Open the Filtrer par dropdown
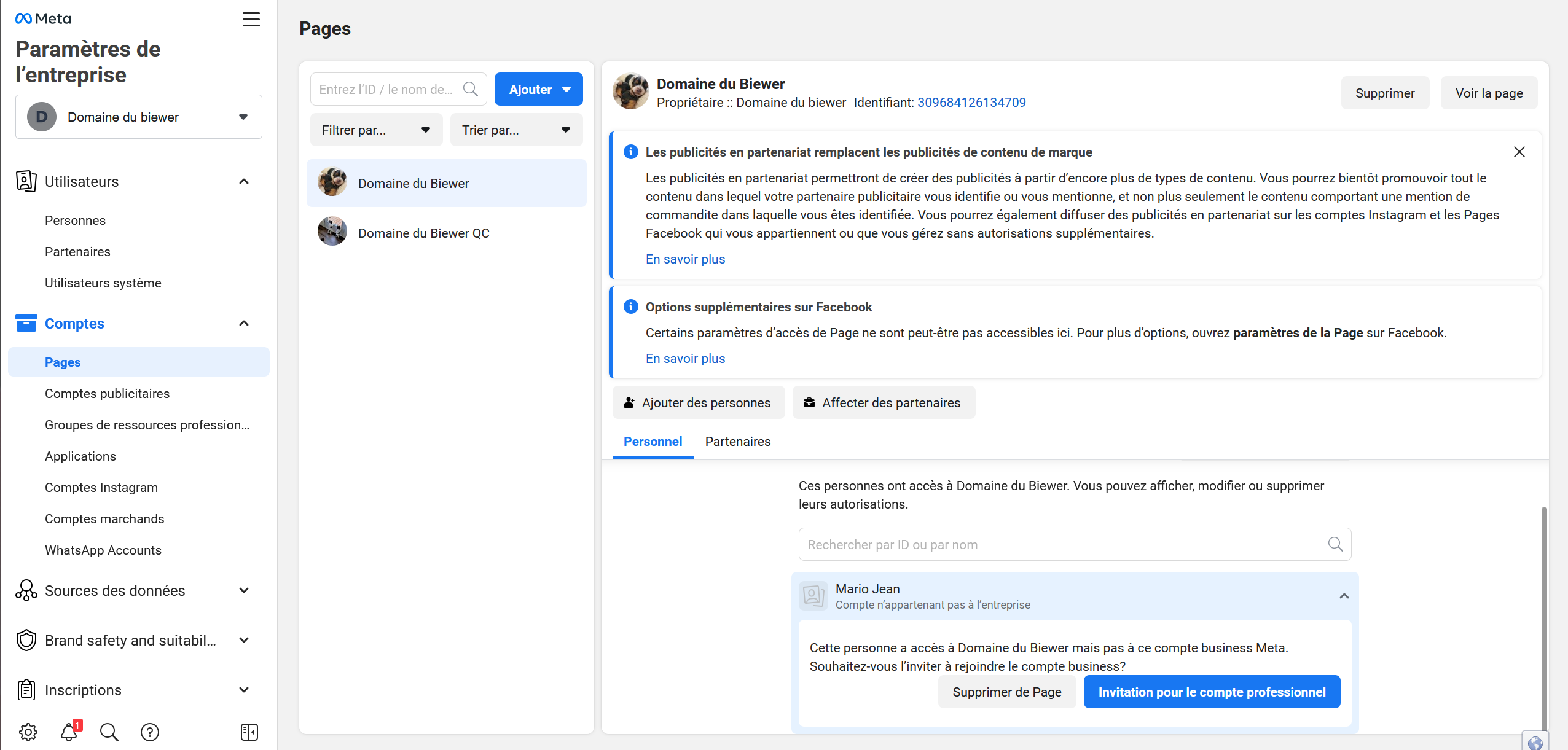The image size is (1568, 750). coord(376,130)
